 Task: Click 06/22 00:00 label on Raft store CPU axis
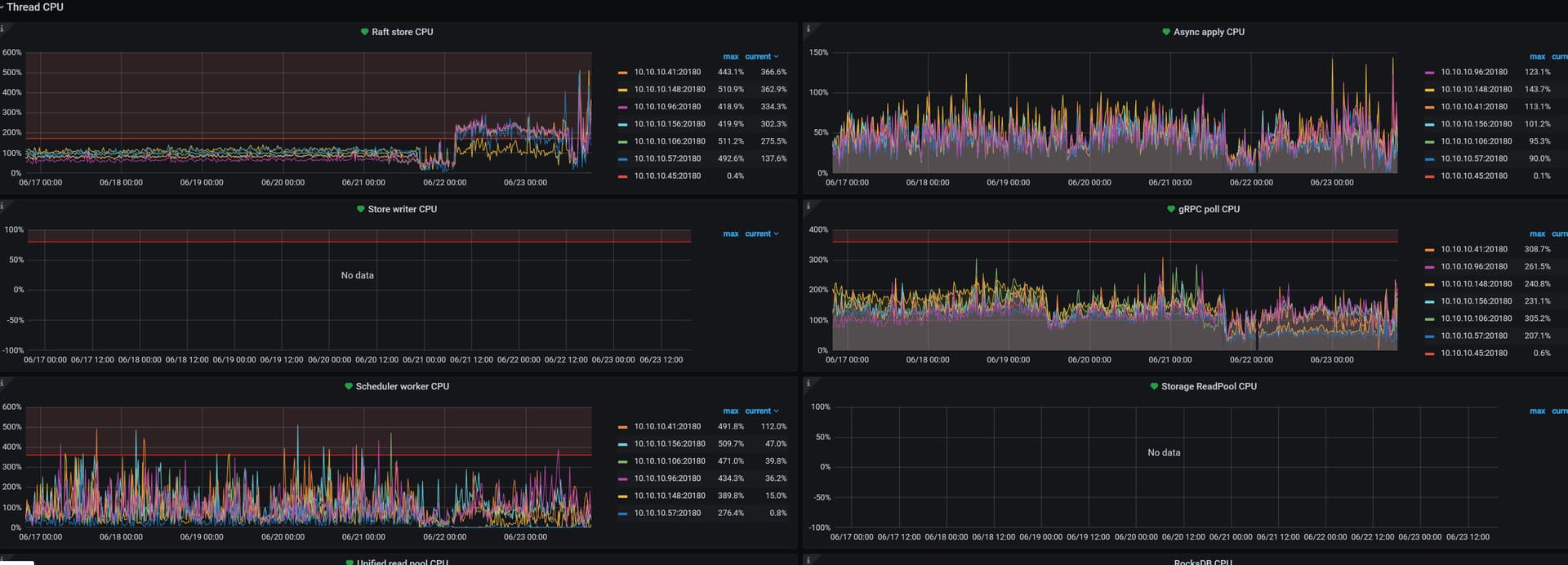444,183
